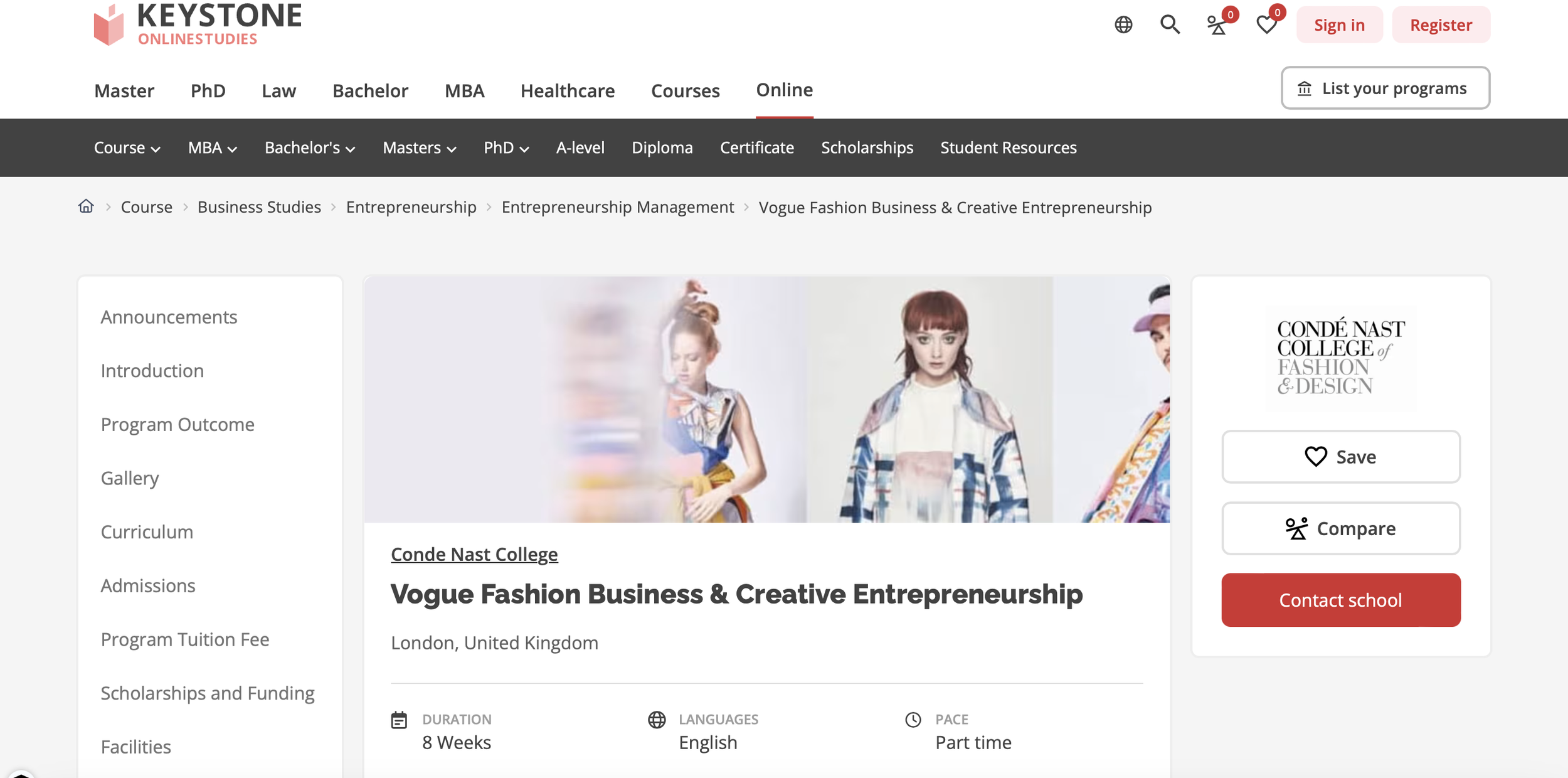This screenshot has height=778, width=1568.
Task: Jump to Curriculum section in sidebar
Action: (x=147, y=532)
